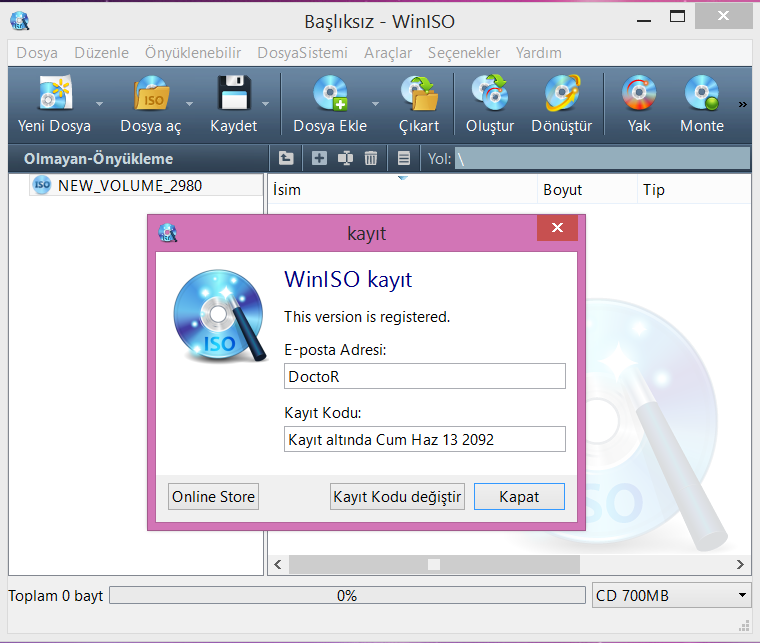Image resolution: width=760 pixels, height=643 pixels.
Task: Click the scroll left arrow
Action: coord(278,565)
